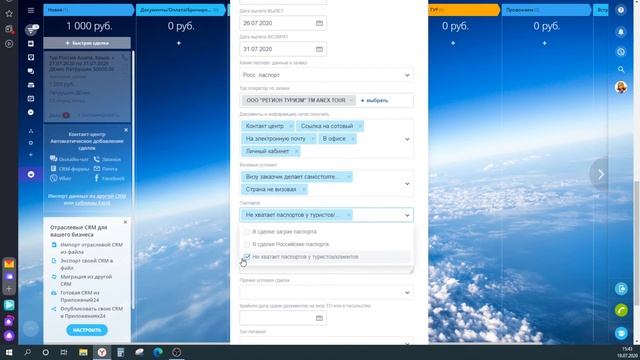Open the clock icon in right panel

[621, 52]
